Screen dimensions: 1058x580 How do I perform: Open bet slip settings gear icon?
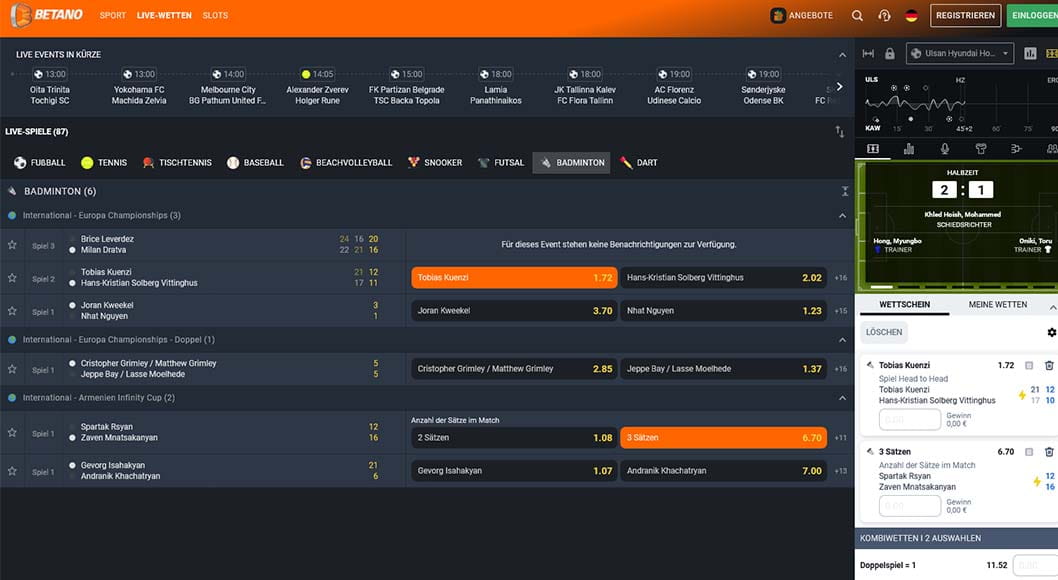coord(1051,332)
